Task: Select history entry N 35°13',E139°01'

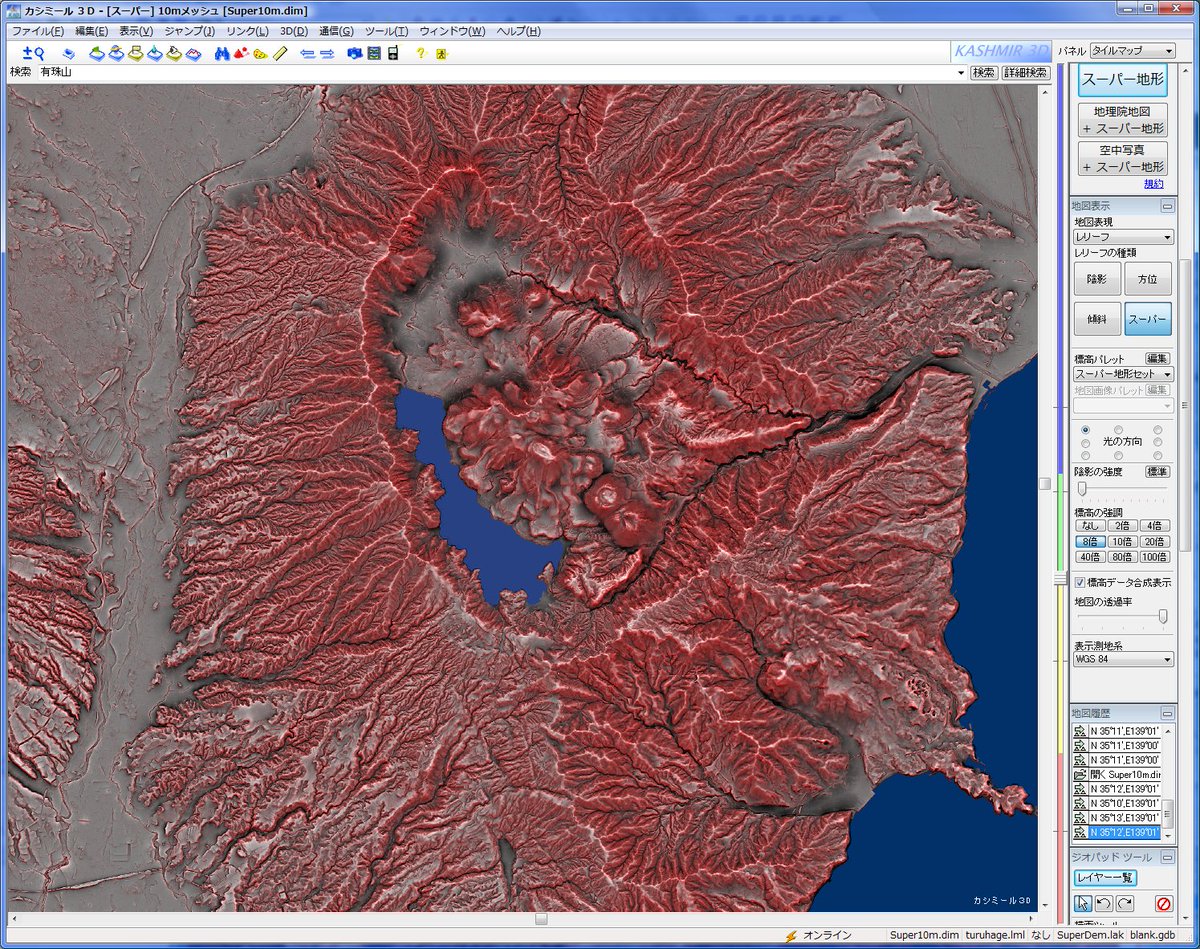Action: click(x=1116, y=817)
